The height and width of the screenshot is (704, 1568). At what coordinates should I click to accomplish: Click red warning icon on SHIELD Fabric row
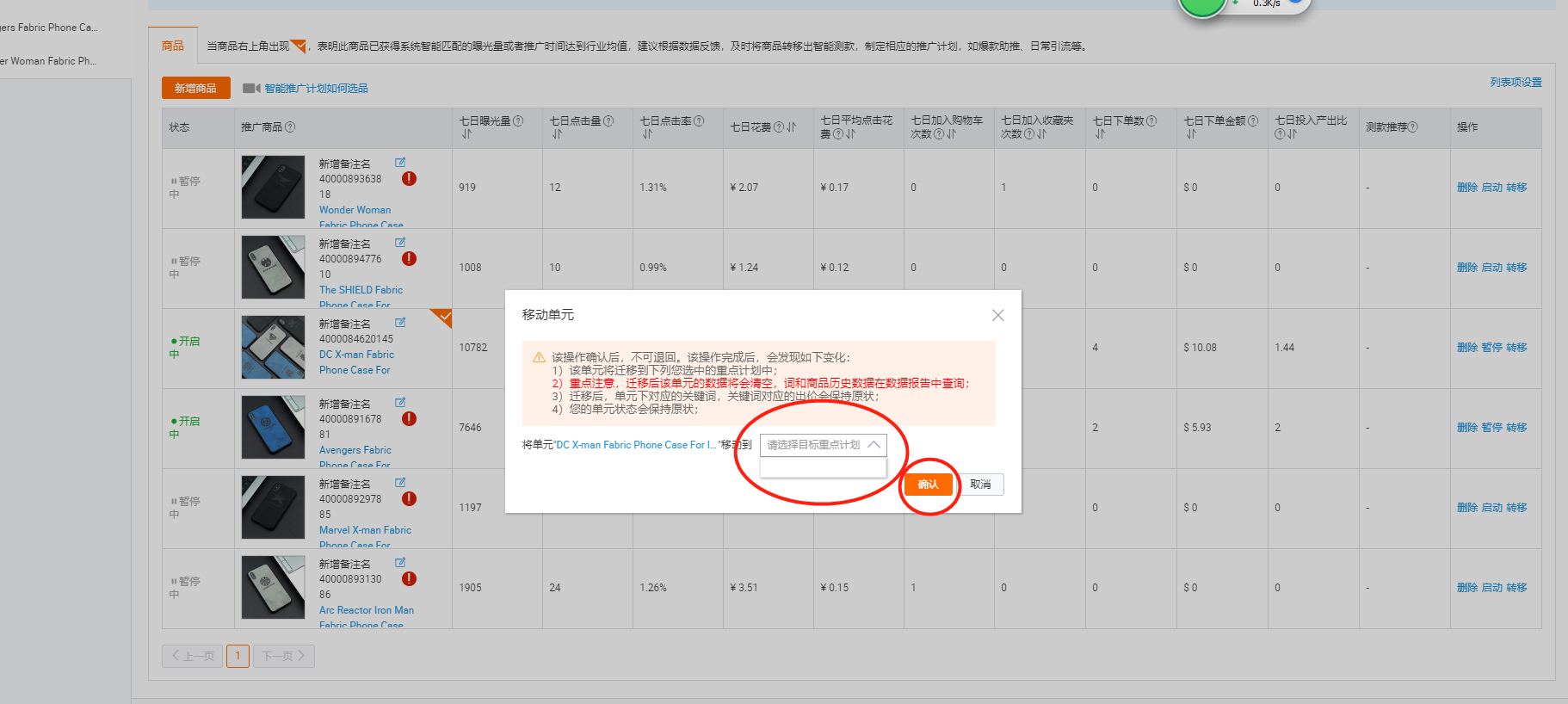pos(410,258)
